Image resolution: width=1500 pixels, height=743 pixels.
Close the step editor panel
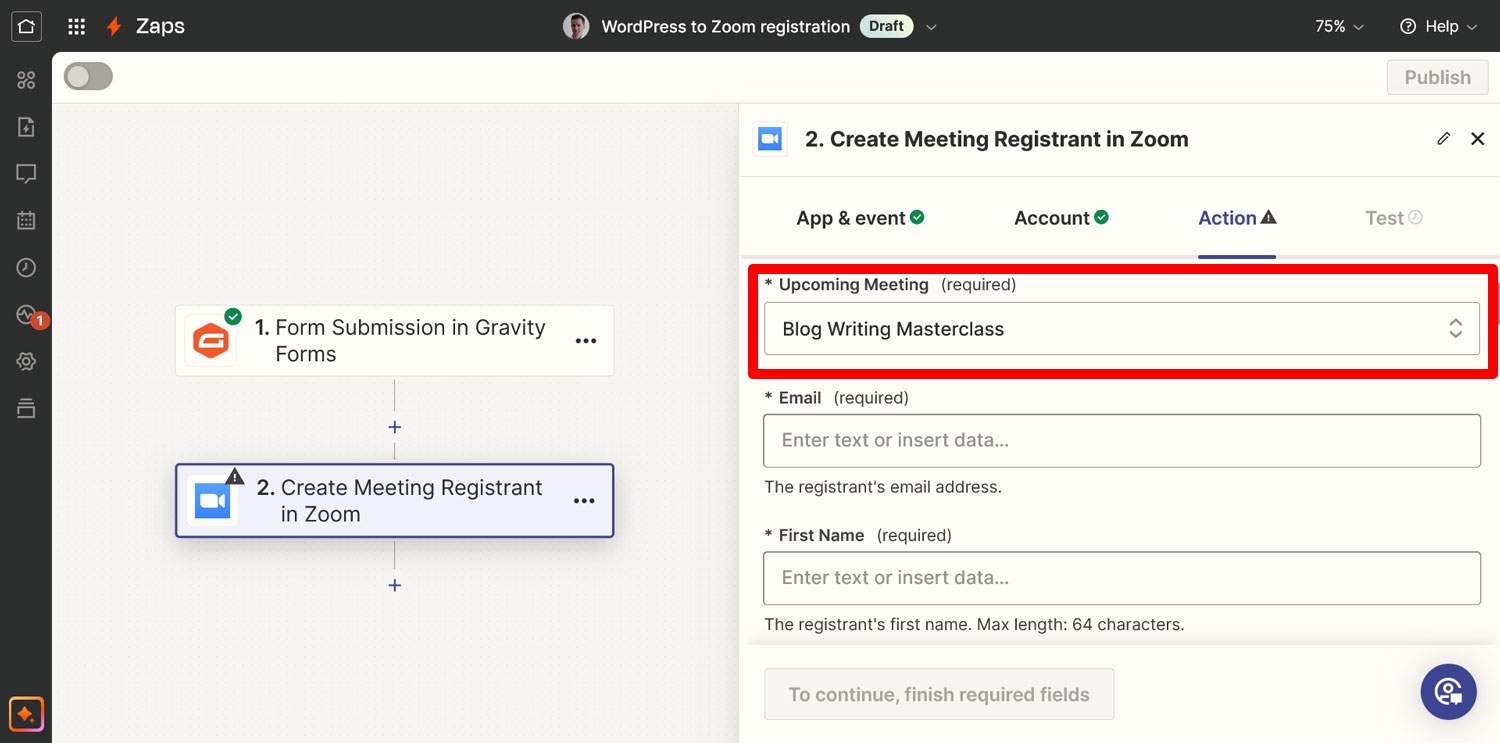pos(1477,139)
